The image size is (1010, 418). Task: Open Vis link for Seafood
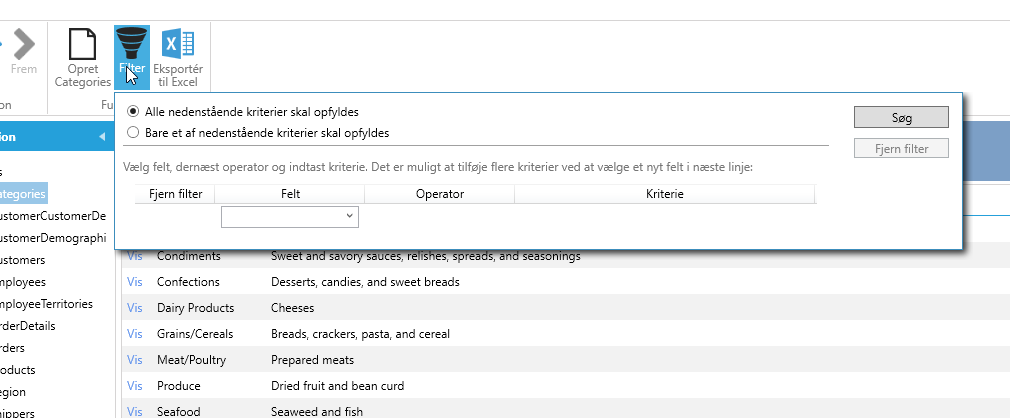(x=135, y=411)
